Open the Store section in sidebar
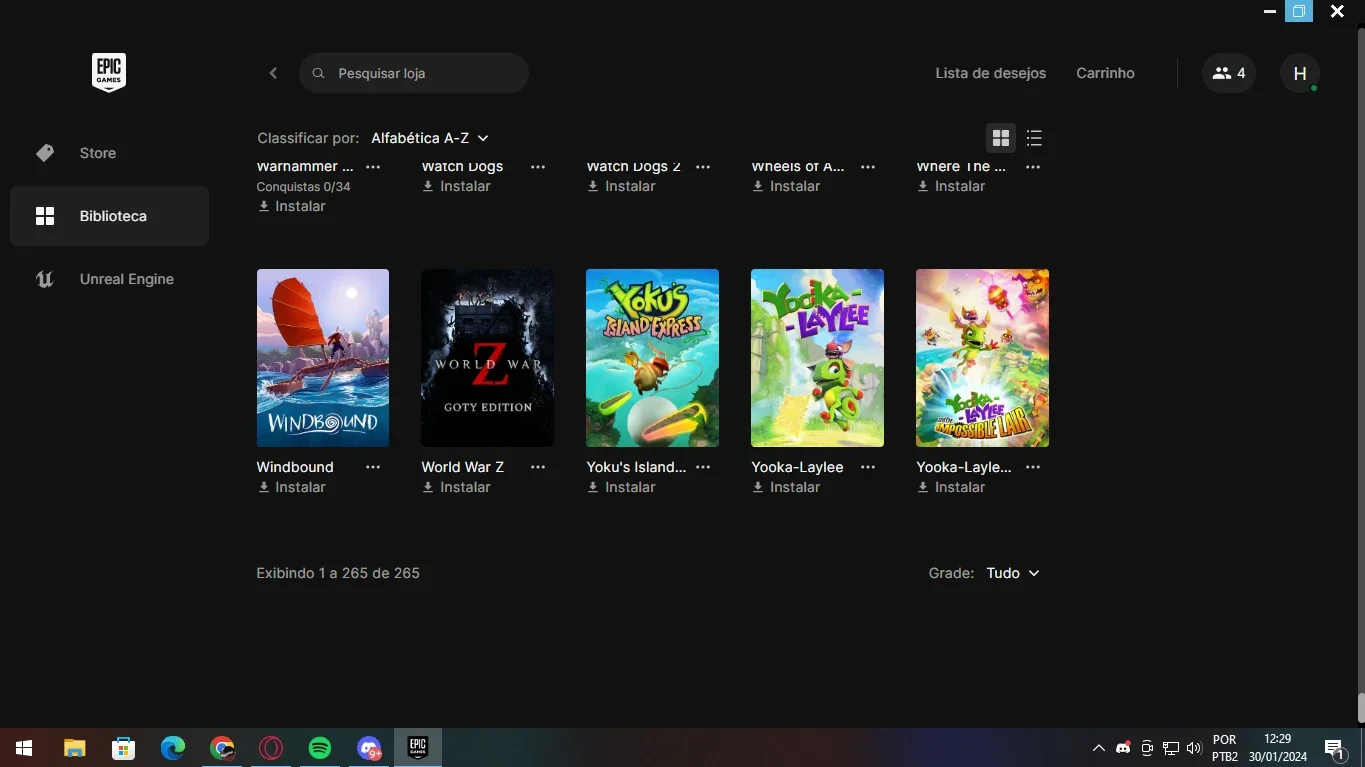 [x=109, y=153]
